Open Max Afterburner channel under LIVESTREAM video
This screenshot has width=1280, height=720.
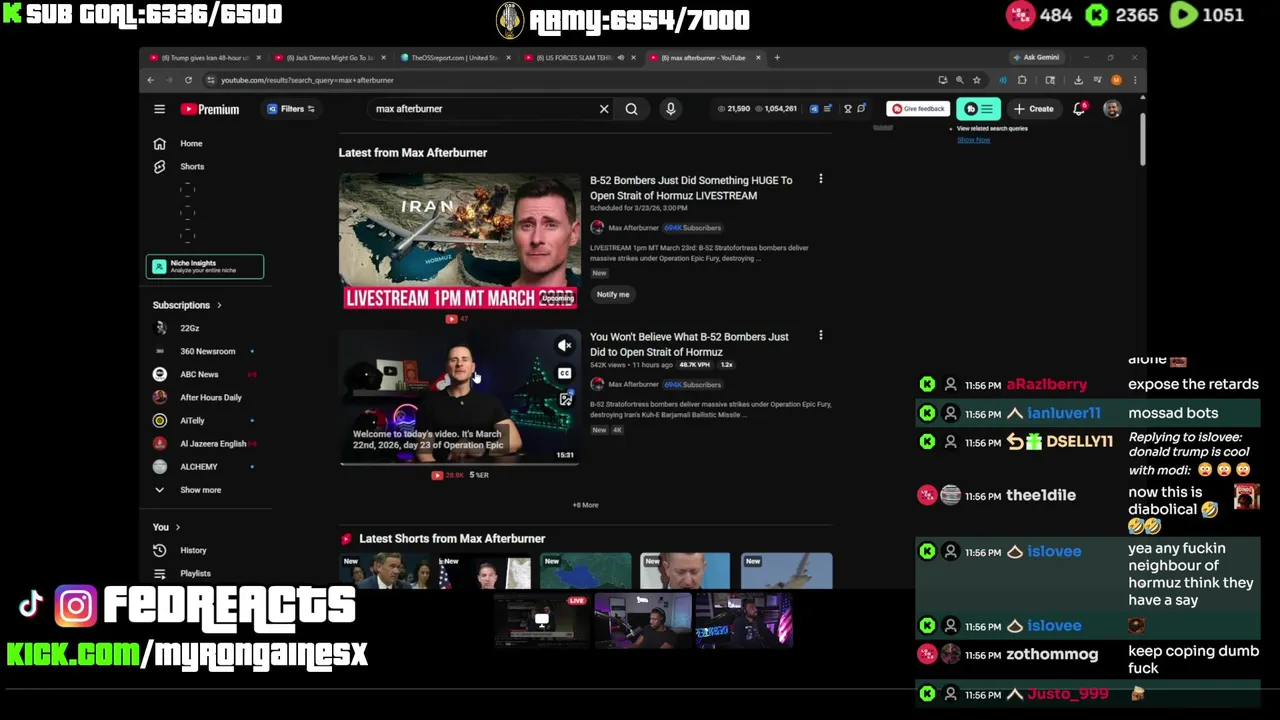click(x=633, y=228)
